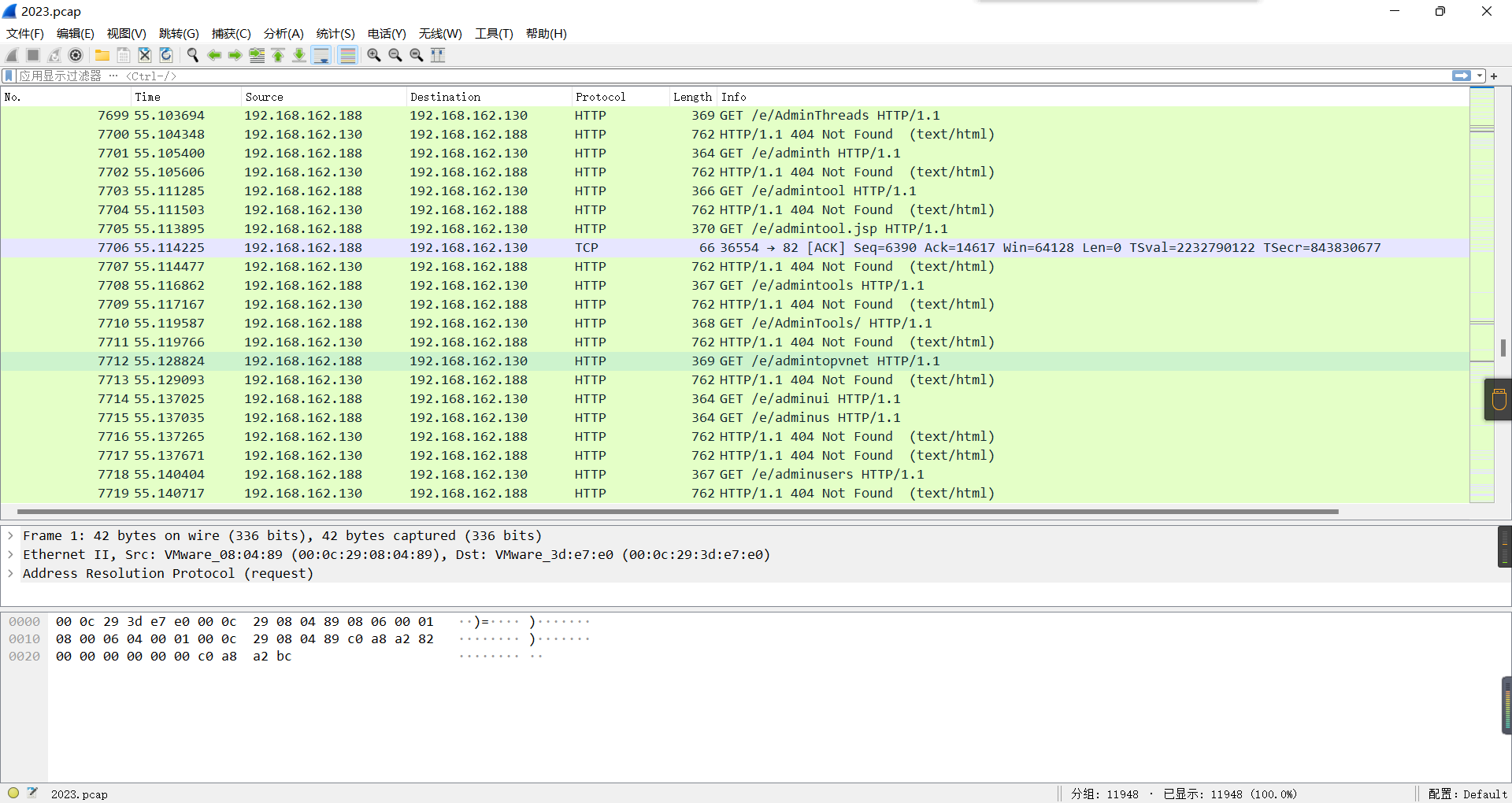Open the 统计(S) menu

pyautogui.click(x=335, y=33)
